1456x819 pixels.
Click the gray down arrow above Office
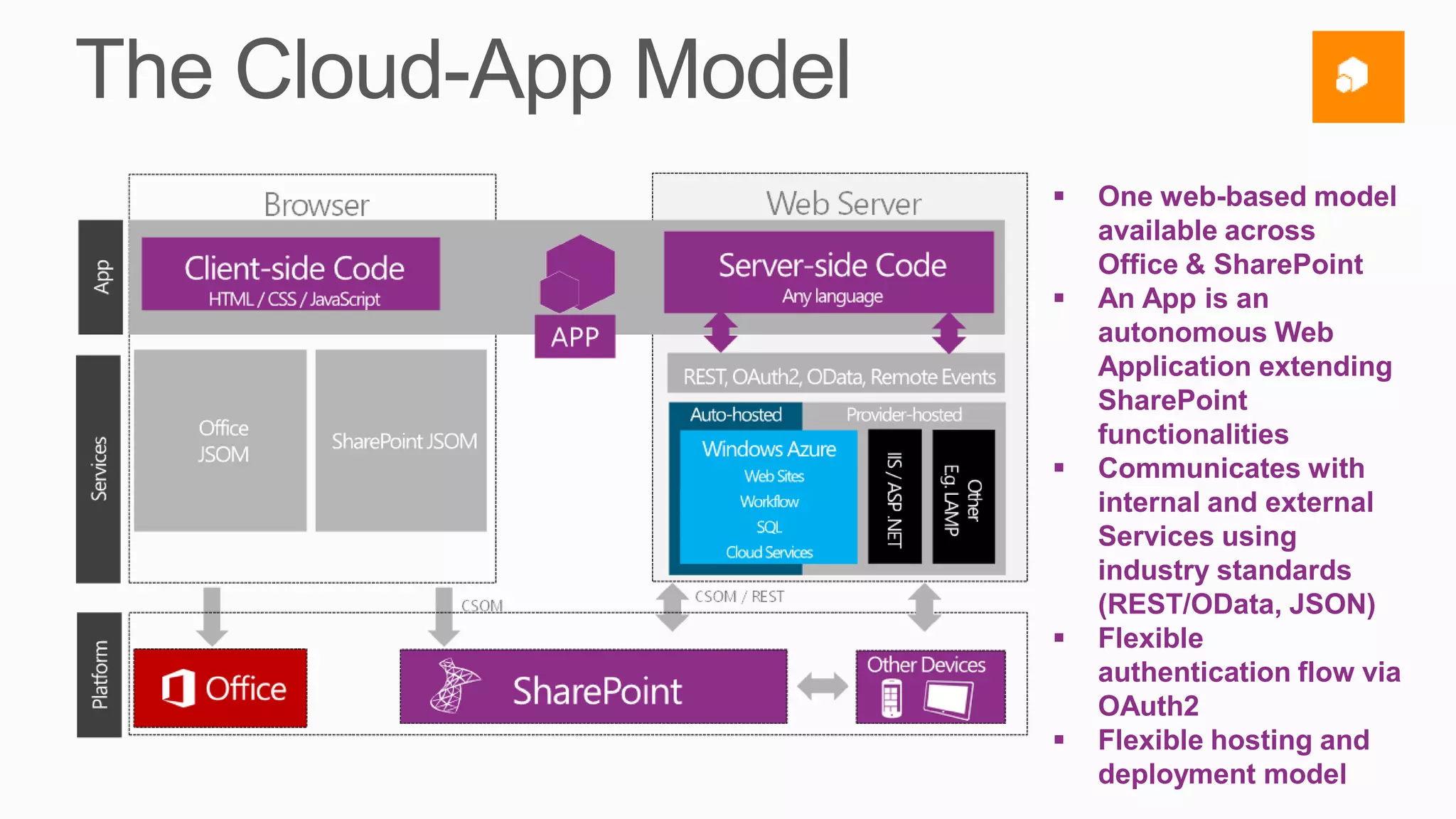tap(212, 616)
